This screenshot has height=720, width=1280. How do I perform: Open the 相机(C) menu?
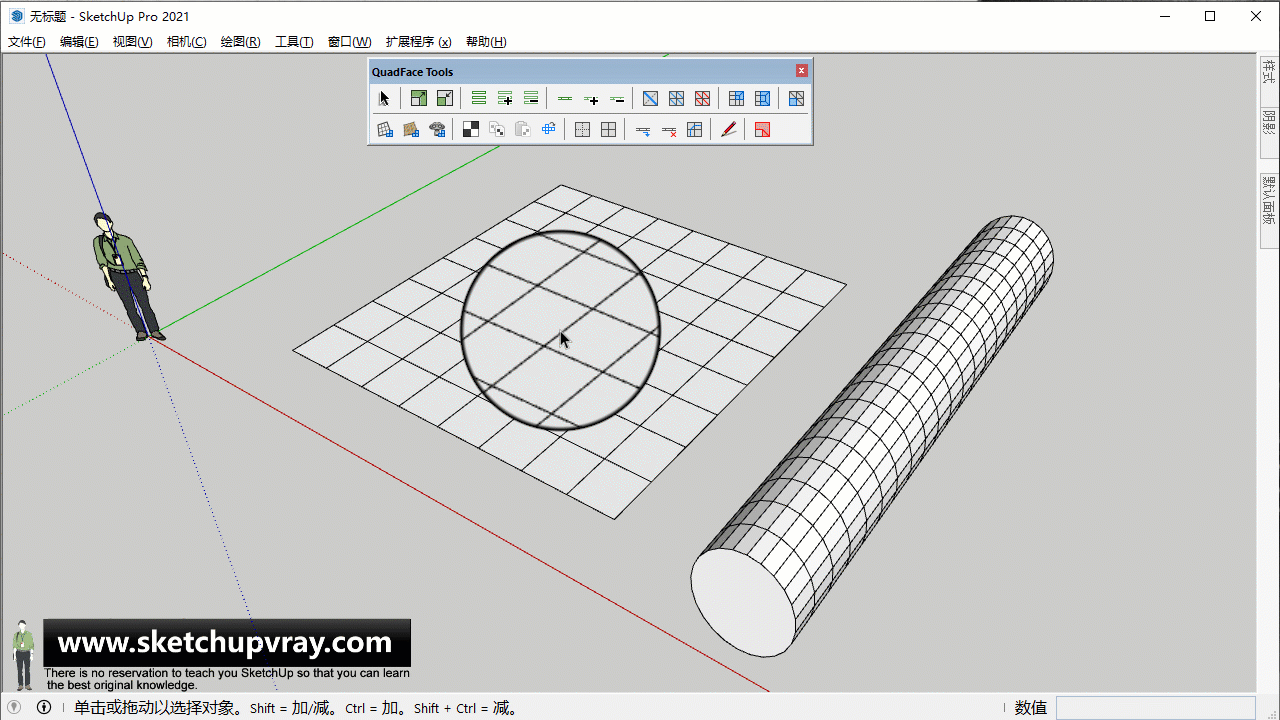(186, 42)
